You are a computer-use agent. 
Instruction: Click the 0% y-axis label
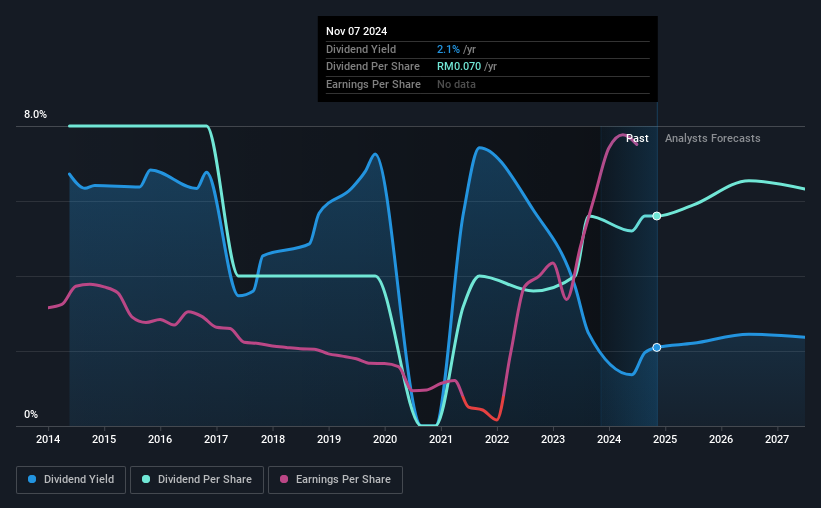pos(31,414)
